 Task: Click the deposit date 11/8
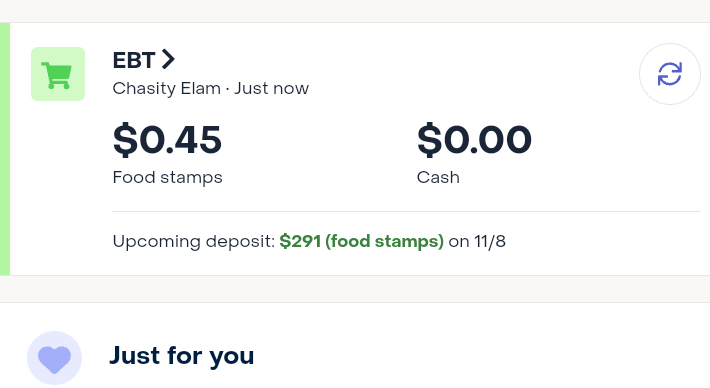(x=490, y=241)
